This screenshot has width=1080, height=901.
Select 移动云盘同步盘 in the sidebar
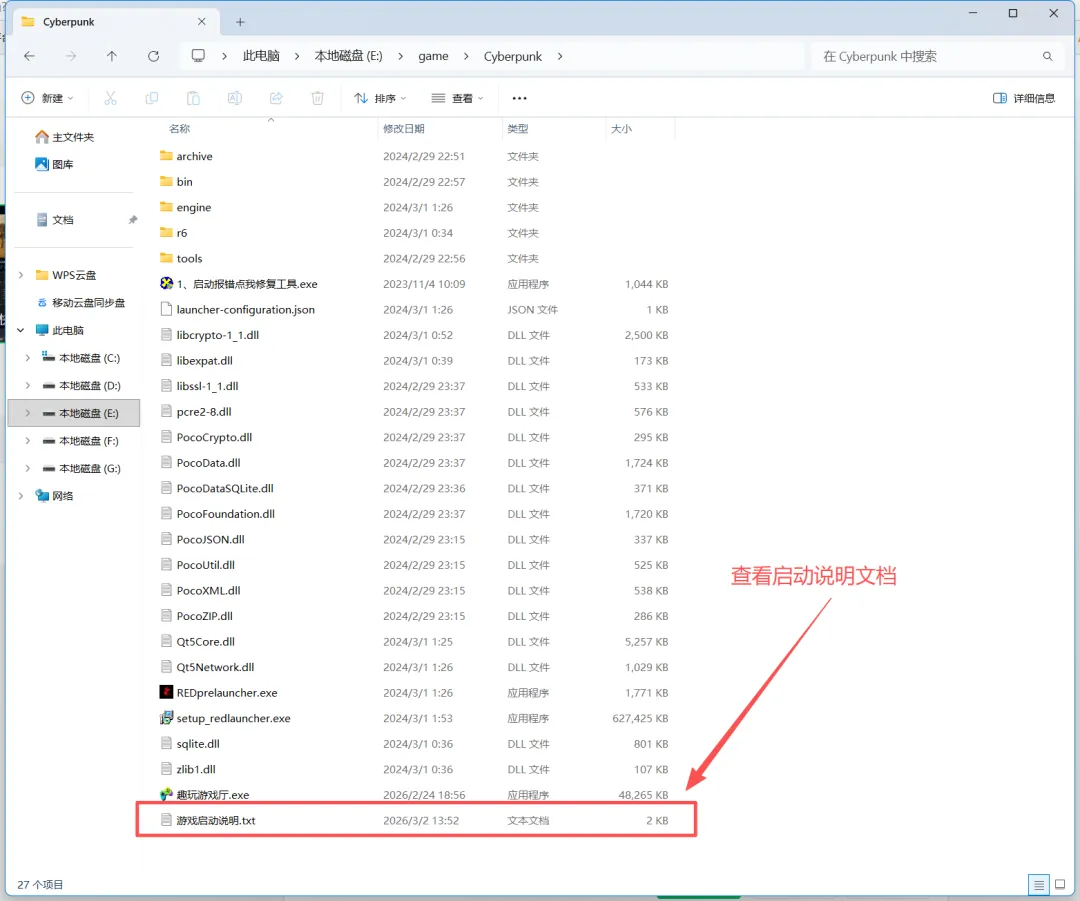81,302
